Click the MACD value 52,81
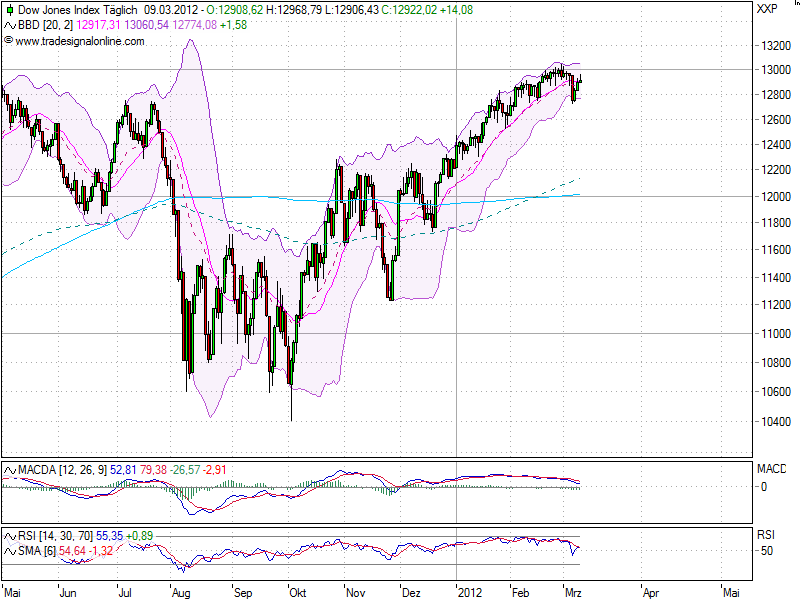The width and height of the screenshot is (800, 600). 123,470
